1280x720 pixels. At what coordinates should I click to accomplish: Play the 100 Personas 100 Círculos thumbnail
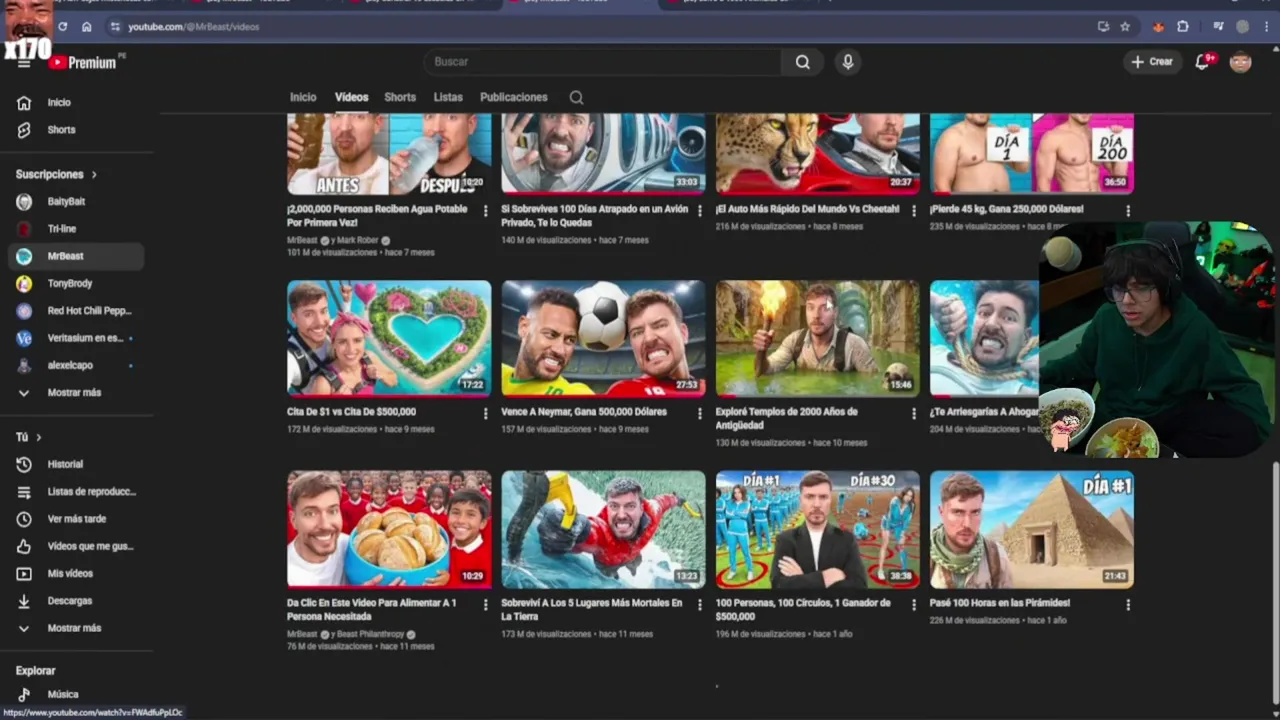click(x=817, y=529)
